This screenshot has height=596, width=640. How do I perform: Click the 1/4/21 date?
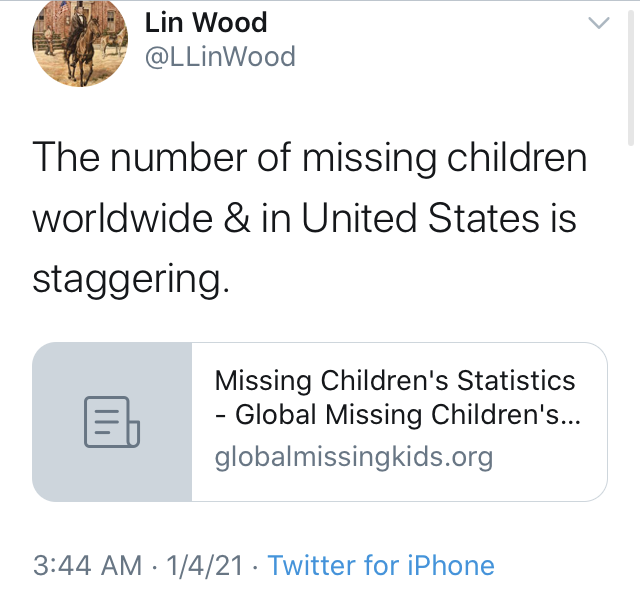tap(204, 565)
